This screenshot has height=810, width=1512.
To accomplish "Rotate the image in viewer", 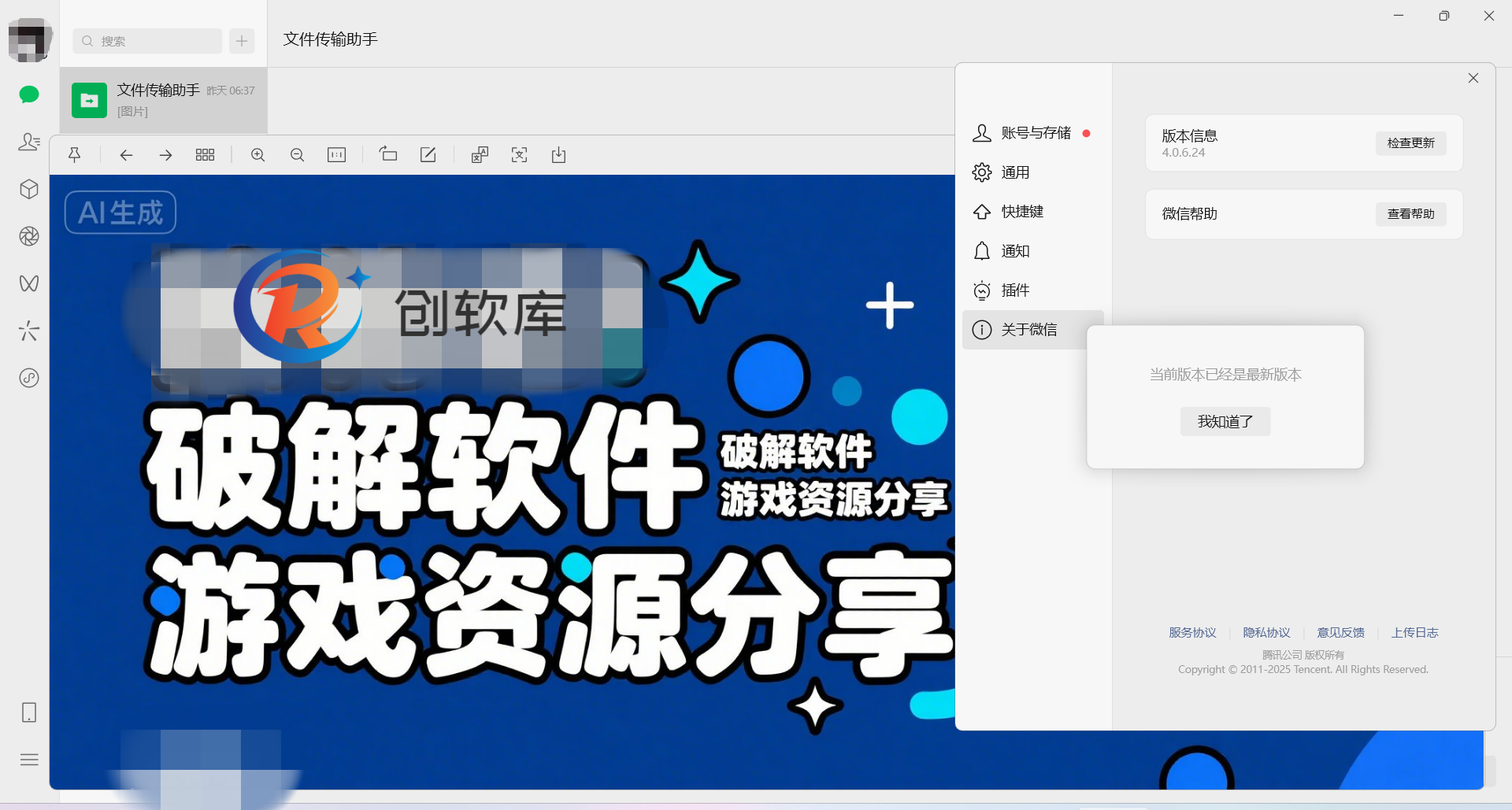I will (388, 154).
